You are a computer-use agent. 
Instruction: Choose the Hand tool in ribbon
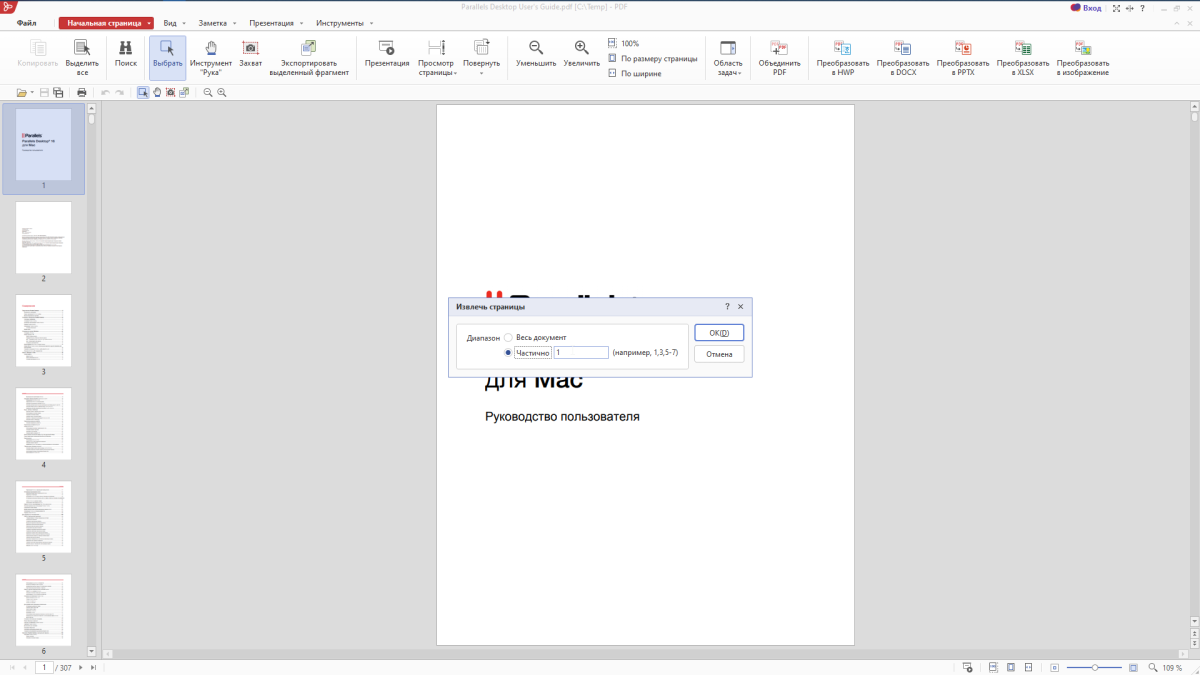click(x=211, y=57)
